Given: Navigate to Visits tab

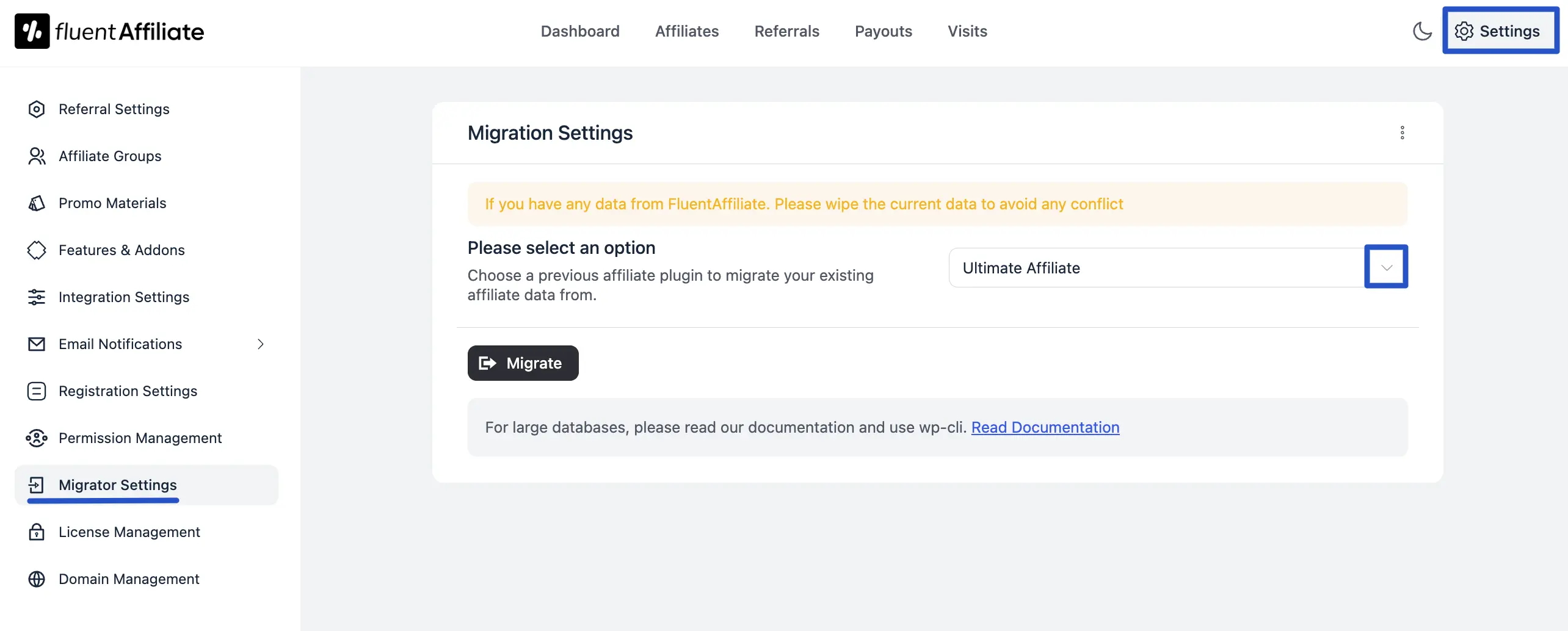Looking at the screenshot, I should pyautogui.click(x=967, y=31).
